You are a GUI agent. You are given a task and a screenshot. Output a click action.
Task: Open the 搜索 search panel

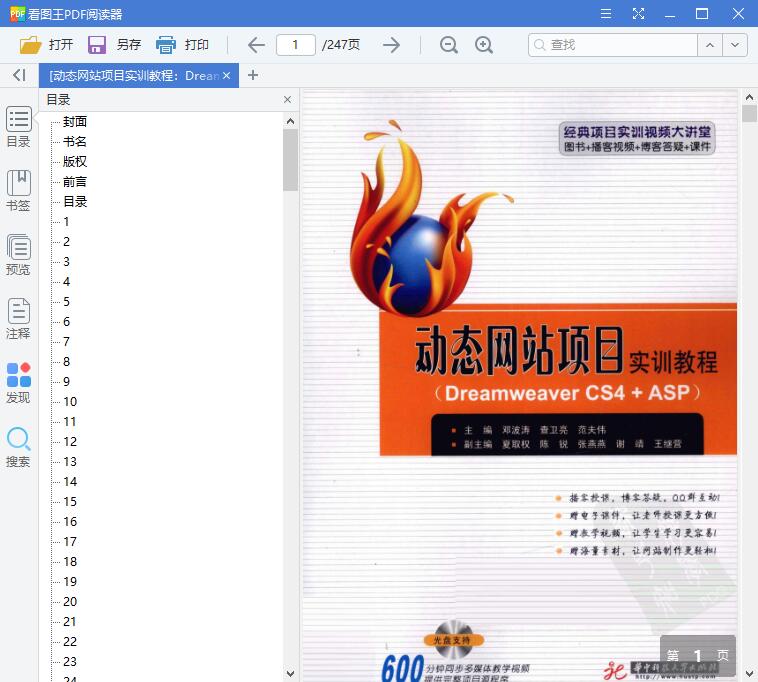click(x=19, y=447)
